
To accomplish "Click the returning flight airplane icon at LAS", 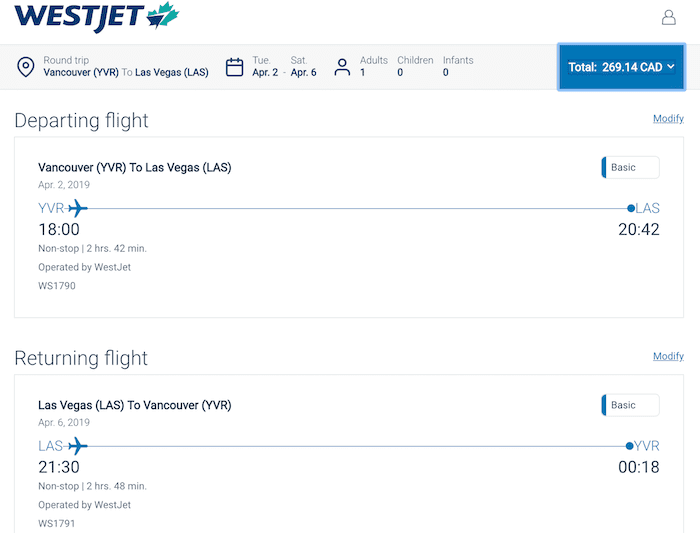I will click(x=78, y=446).
